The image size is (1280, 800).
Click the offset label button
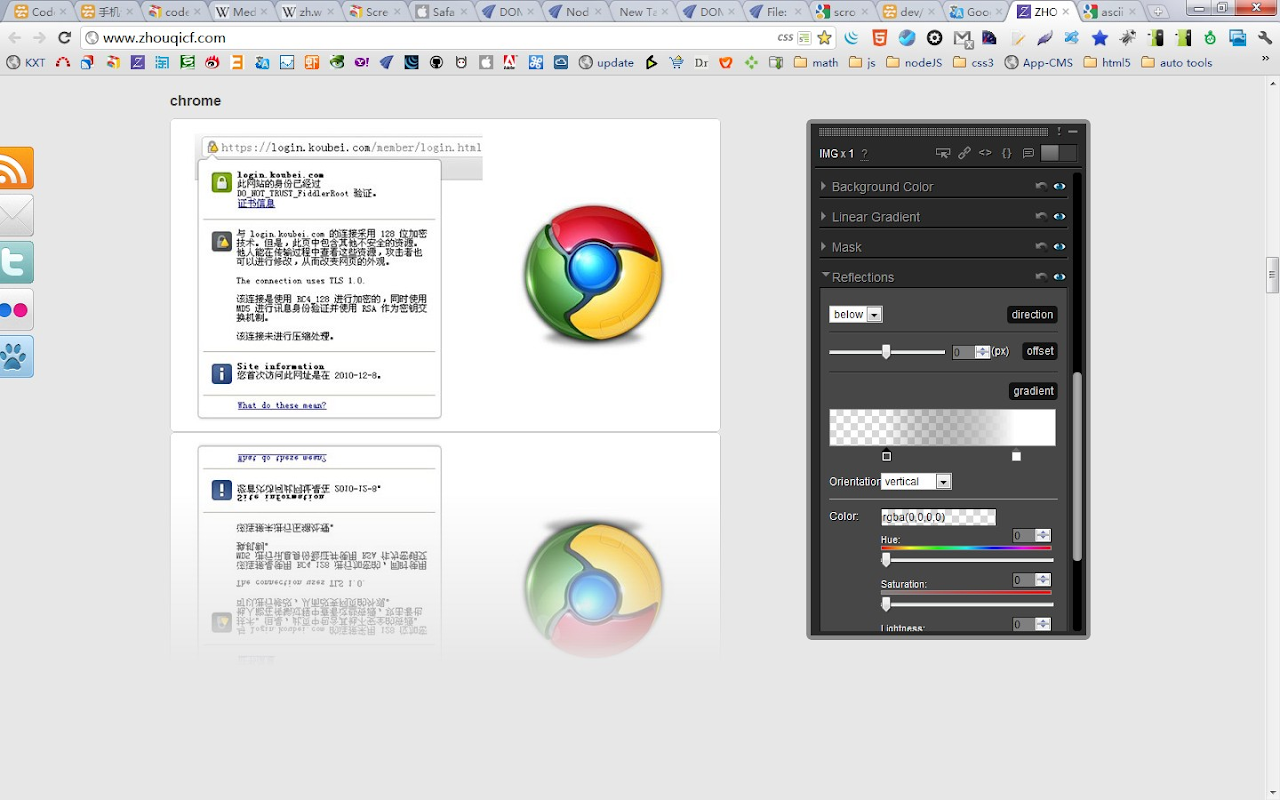click(1040, 351)
